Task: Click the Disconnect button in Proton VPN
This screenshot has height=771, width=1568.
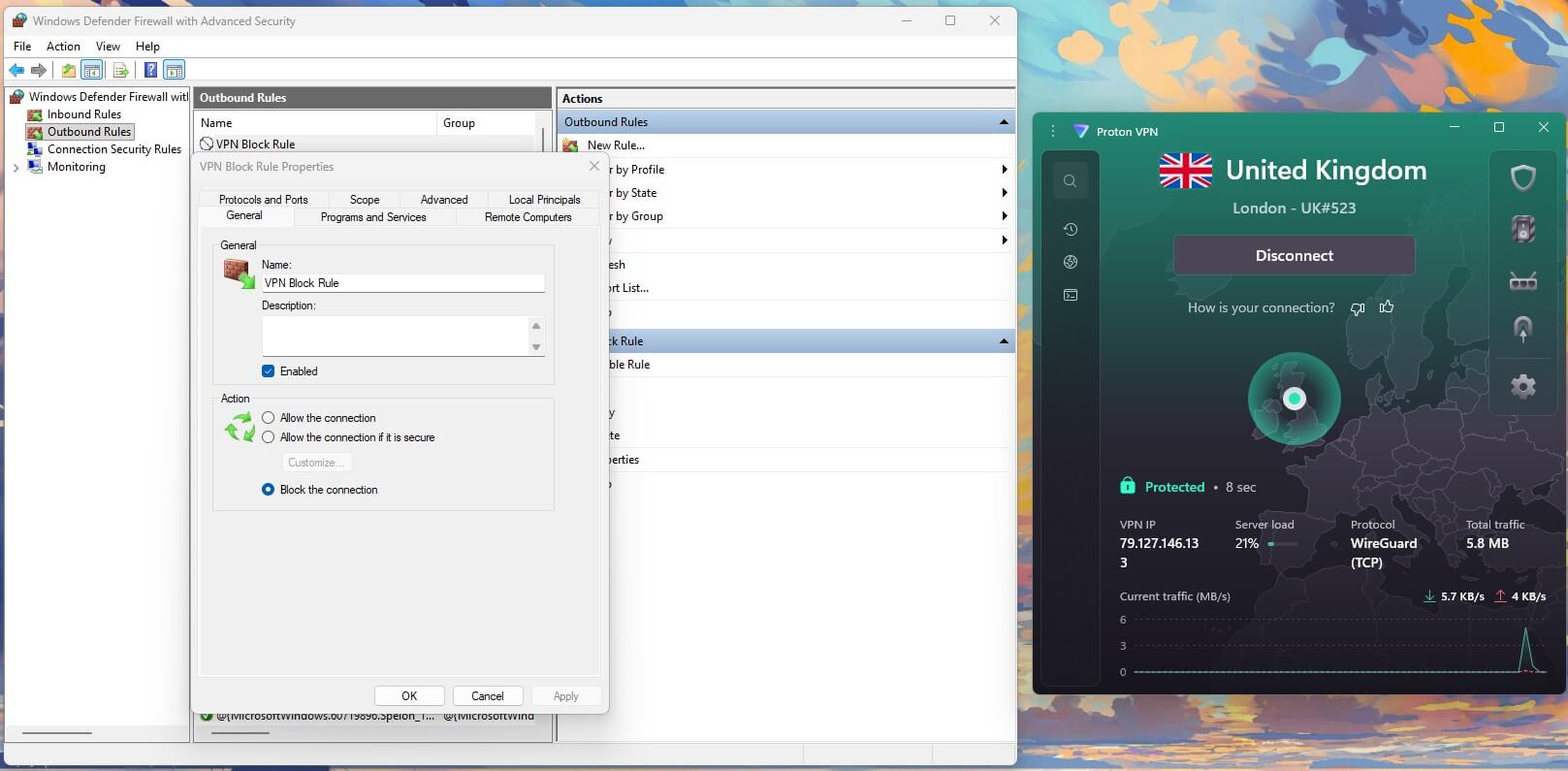Action: [x=1294, y=256]
